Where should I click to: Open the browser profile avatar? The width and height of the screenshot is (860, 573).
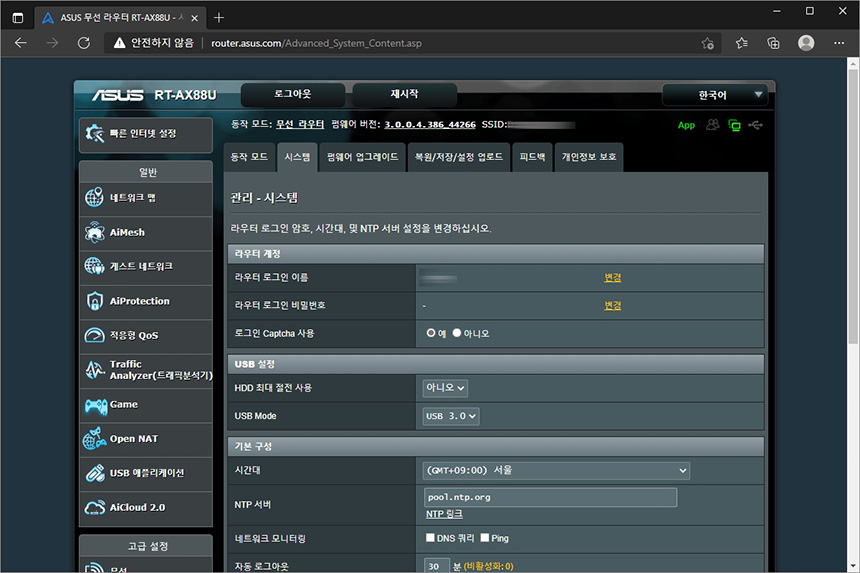806,43
